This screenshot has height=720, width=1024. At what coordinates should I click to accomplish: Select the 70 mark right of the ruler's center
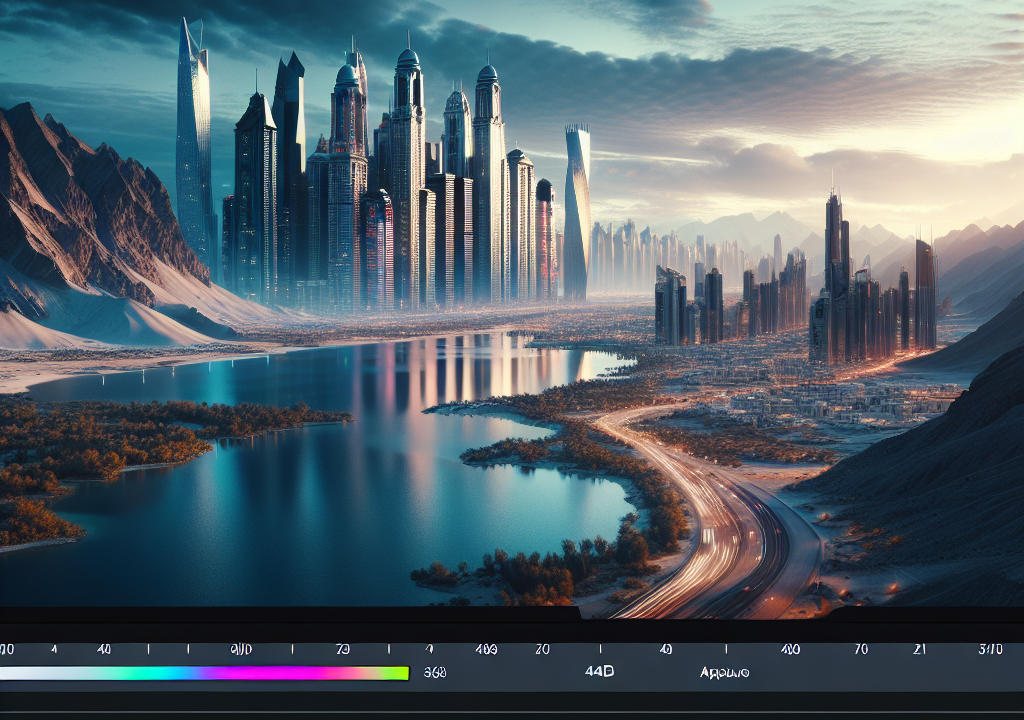point(862,649)
